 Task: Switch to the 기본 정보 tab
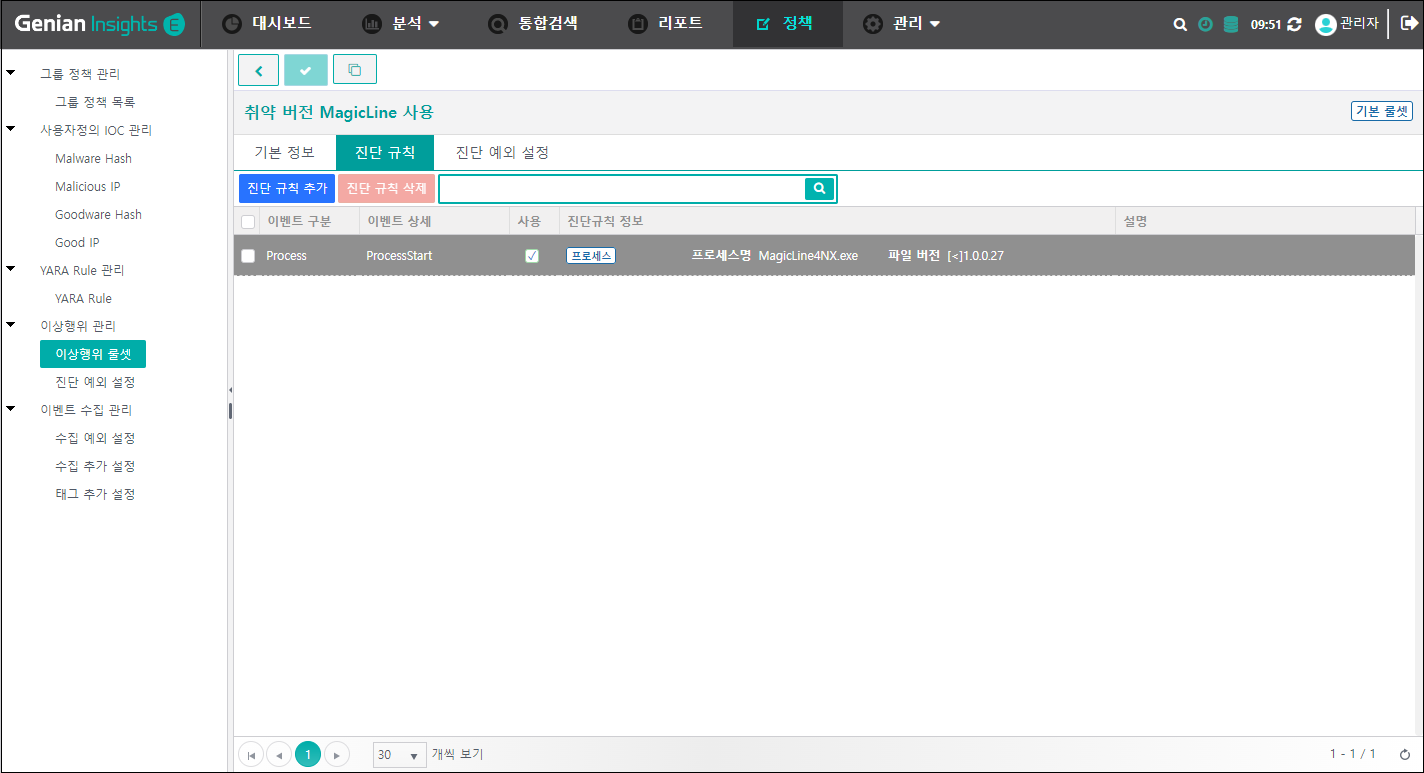tap(285, 153)
